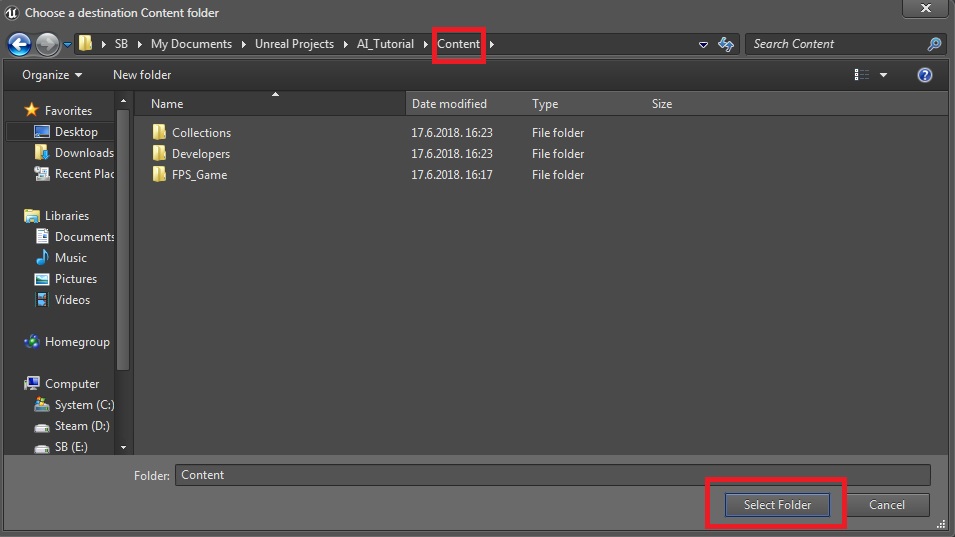955x537 pixels.
Task: Click the blue Back navigation arrow
Action: [x=19, y=44]
